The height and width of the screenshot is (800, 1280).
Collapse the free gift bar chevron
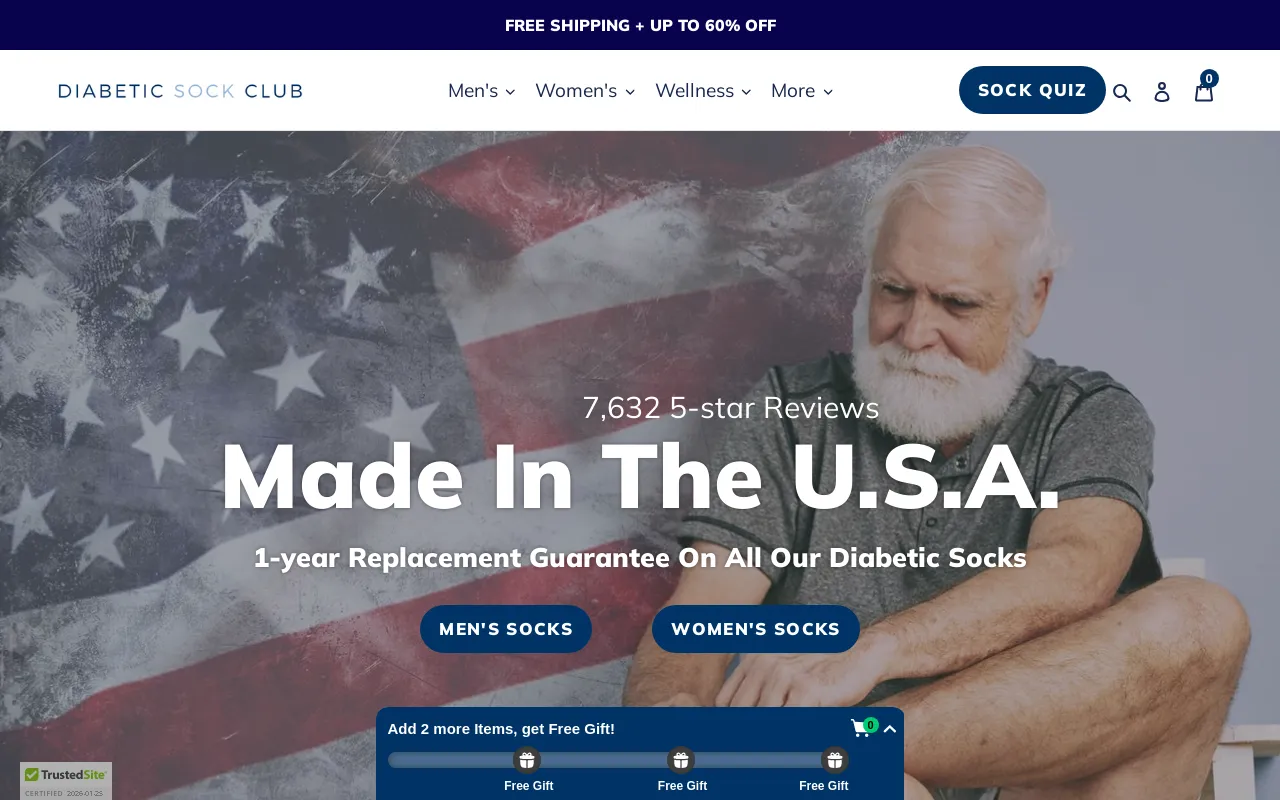tap(890, 729)
